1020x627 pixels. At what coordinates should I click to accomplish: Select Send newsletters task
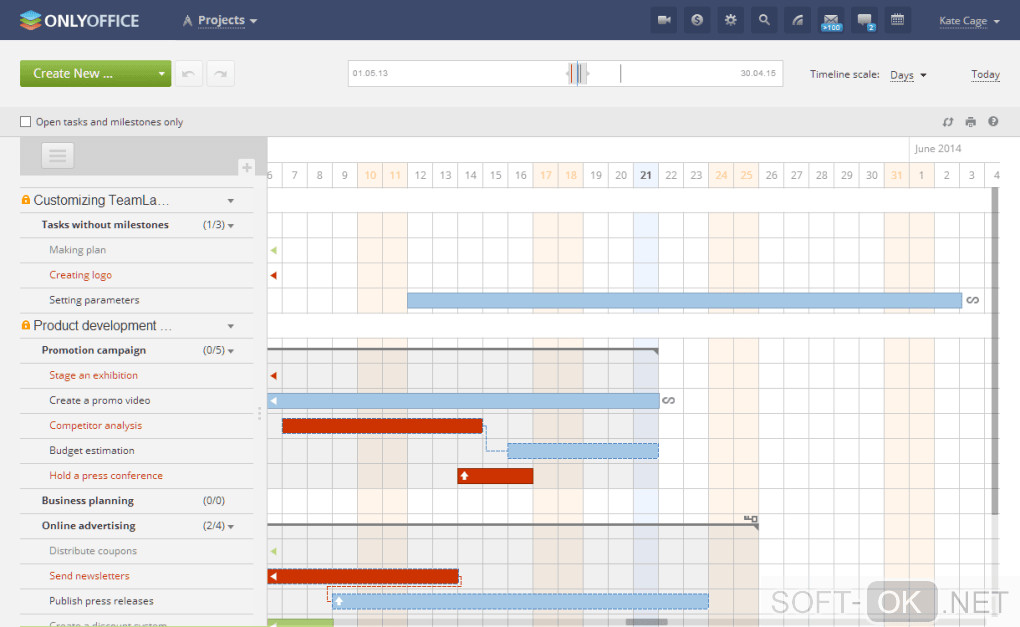tap(89, 576)
